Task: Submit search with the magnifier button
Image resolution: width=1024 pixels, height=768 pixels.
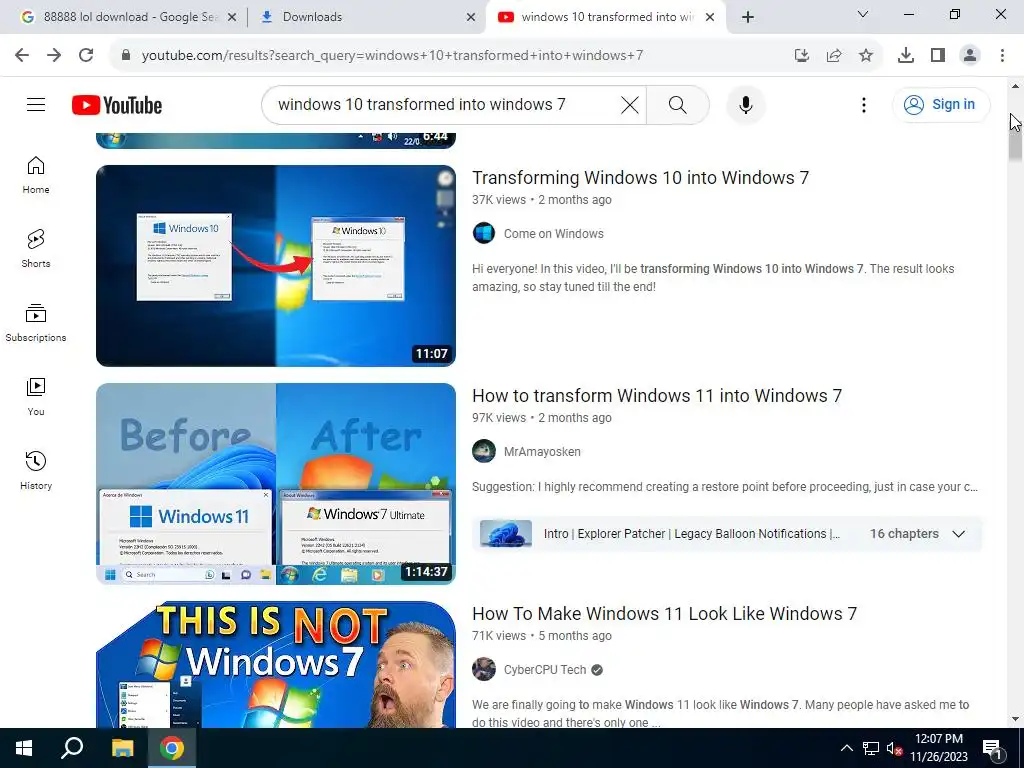Action: [x=678, y=104]
